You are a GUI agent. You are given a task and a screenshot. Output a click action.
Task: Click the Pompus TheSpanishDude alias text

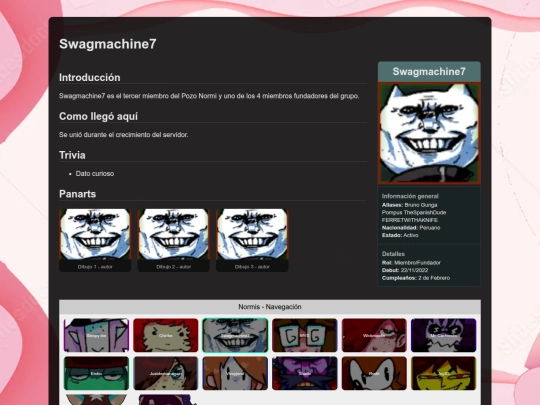coord(414,212)
